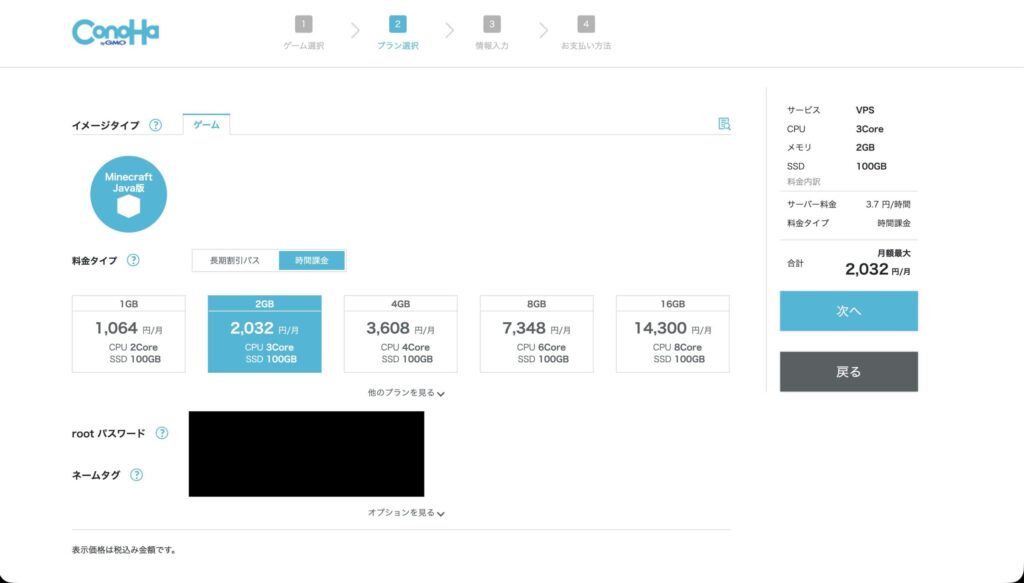Open help for イメージタイプ
Viewport: 1024px width, 583px height.
tap(155, 125)
